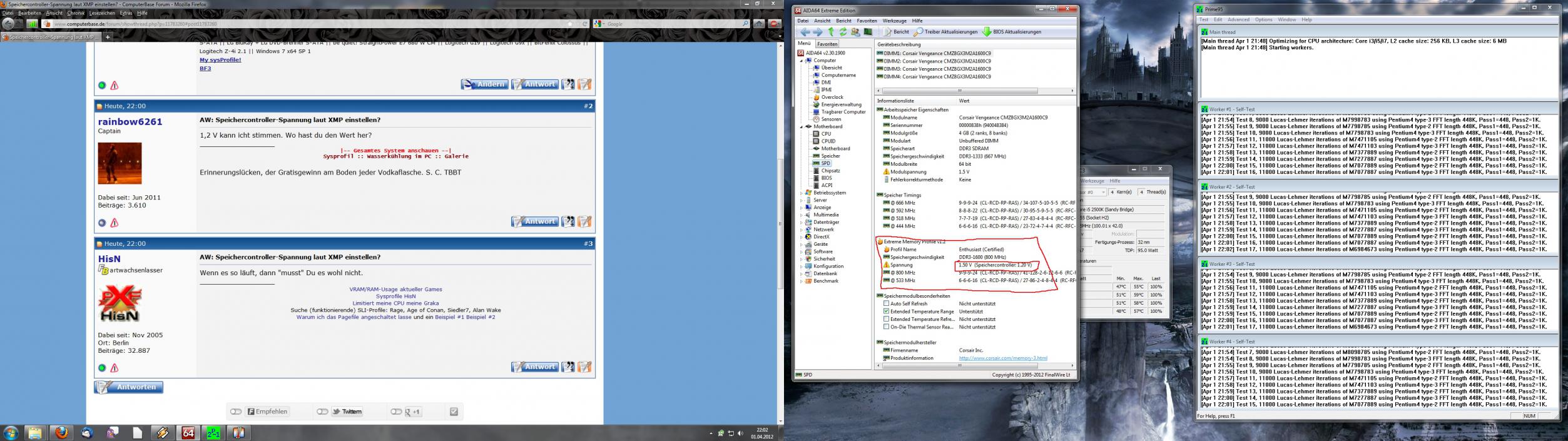Click AIDA64 green up arrow icon
The height and width of the screenshot is (441, 1568).
[831, 32]
